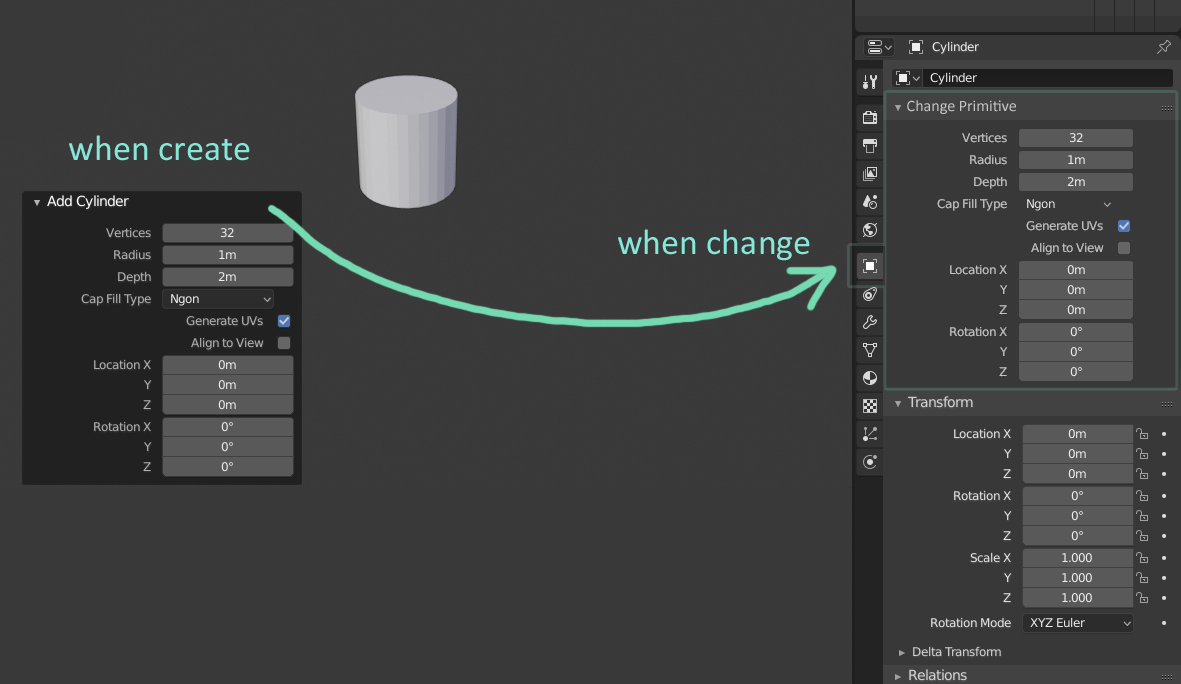Click the Cylinder object name field
The image size is (1181, 684).
click(x=1048, y=78)
